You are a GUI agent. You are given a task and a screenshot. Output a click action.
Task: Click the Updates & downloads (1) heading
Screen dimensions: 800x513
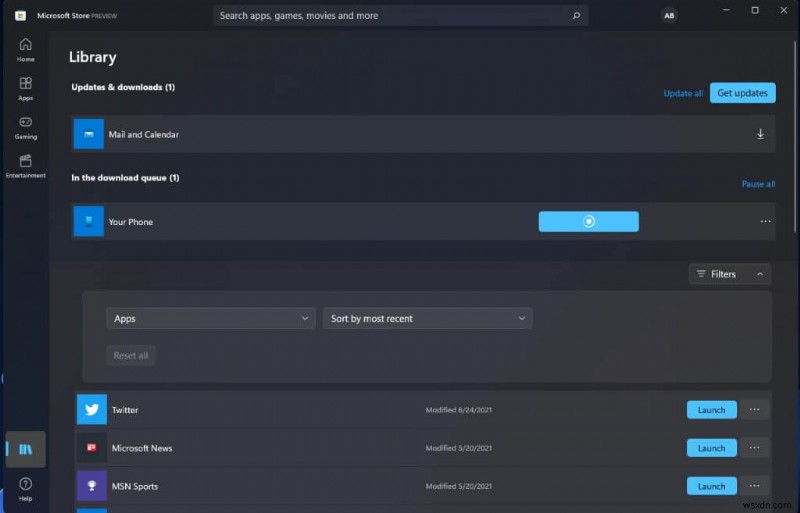[x=123, y=87]
